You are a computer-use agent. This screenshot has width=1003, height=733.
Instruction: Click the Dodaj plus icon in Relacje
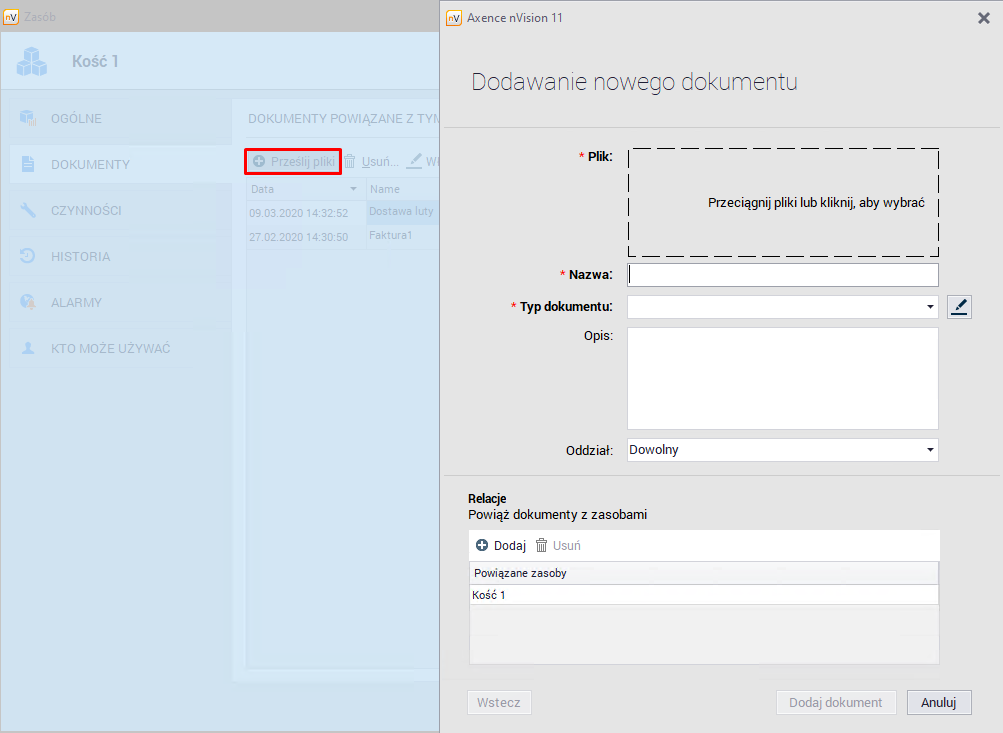(x=482, y=545)
